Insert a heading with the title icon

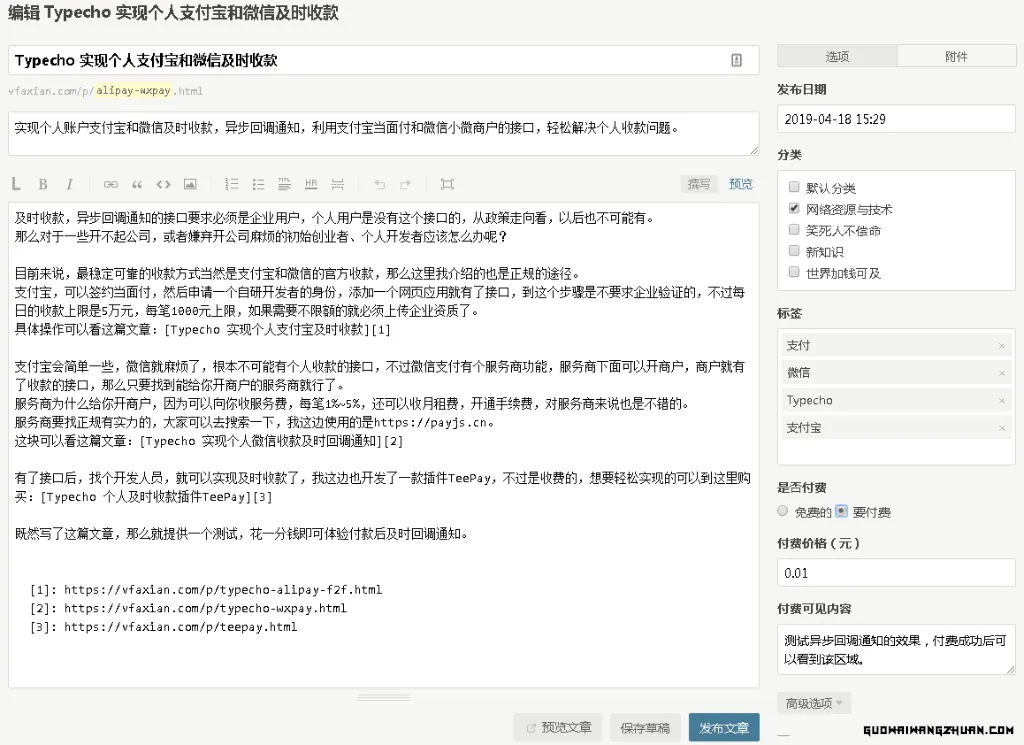tap(285, 184)
